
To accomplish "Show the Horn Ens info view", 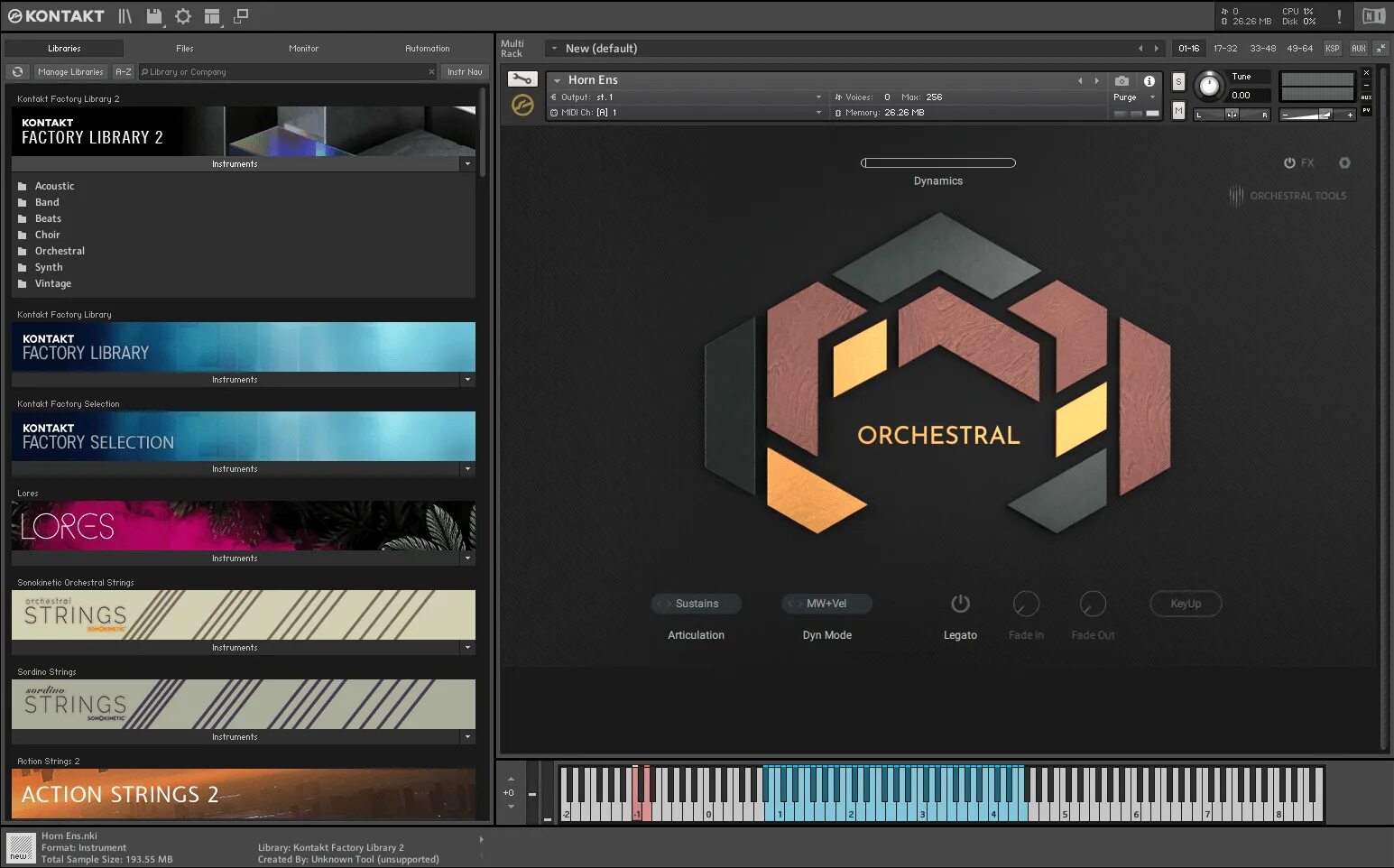I will [x=1149, y=80].
